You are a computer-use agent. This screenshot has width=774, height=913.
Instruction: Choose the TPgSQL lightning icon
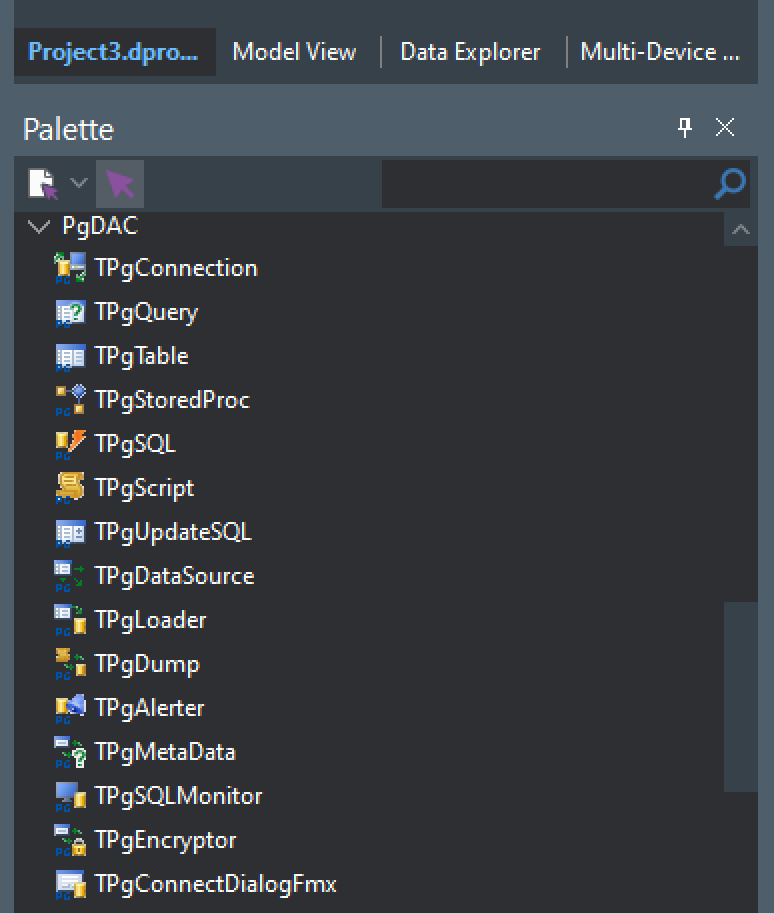pyautogui.click(x=70, y=444)
